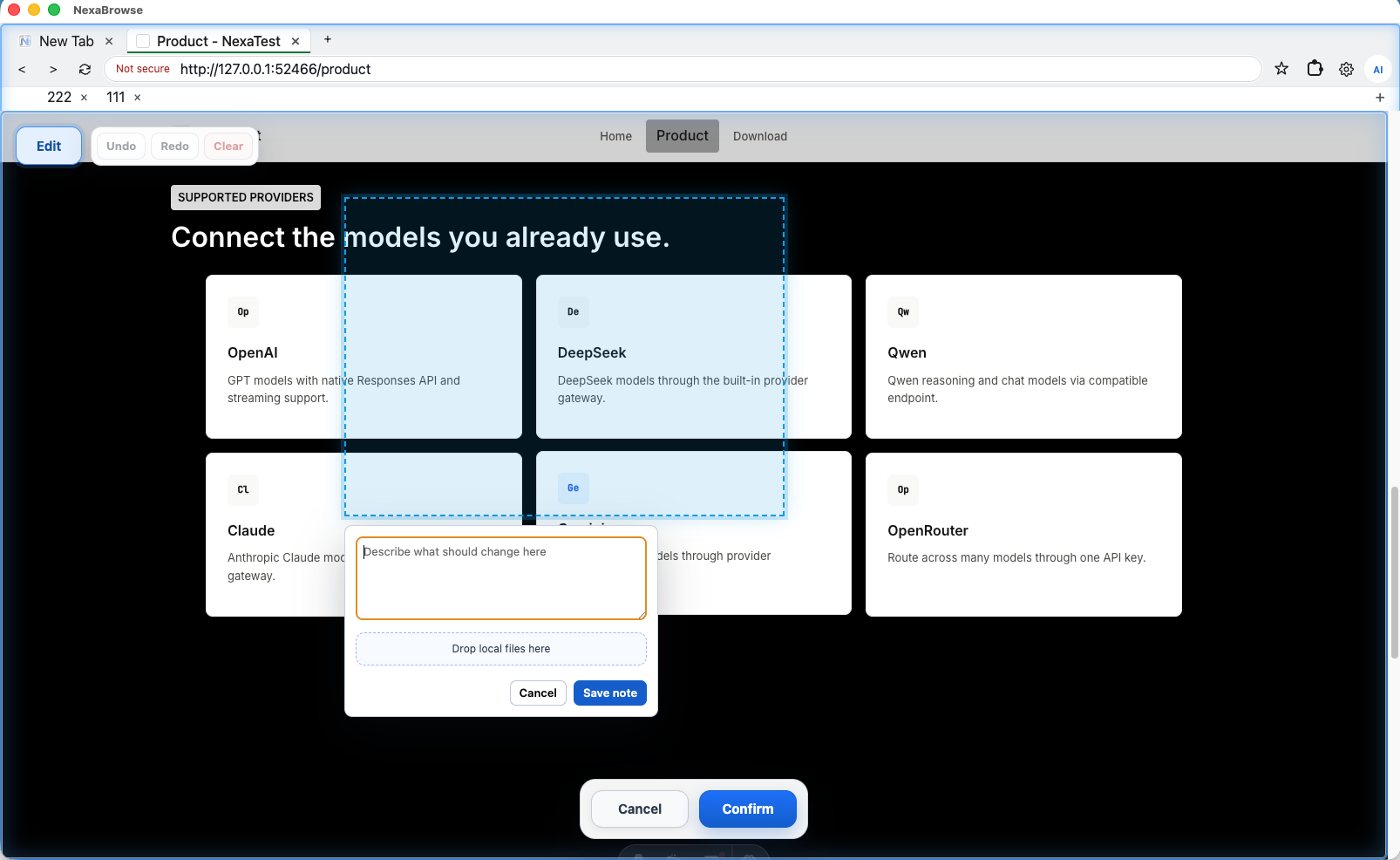Viewport: 1400px width, 860px height.
Task: Click the Claude card title
Action: coord(251,530)
